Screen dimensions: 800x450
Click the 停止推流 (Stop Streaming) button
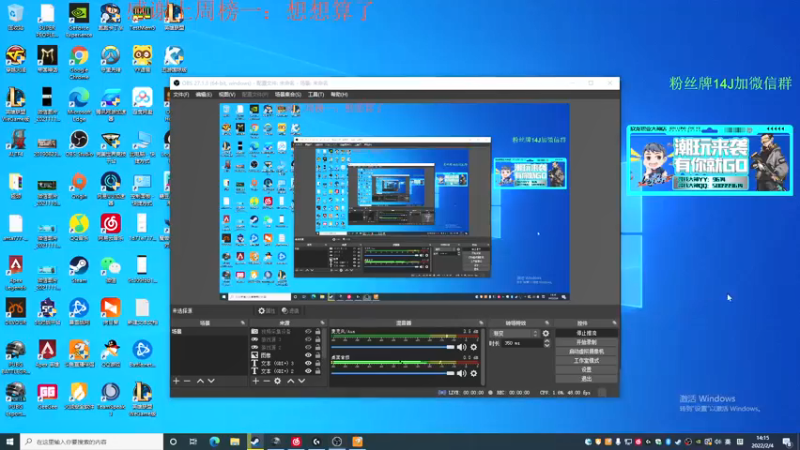(586, 333)
